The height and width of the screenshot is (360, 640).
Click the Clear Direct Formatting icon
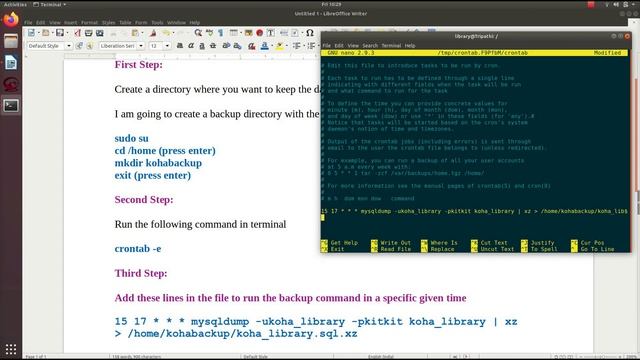(x=251, y=46)
